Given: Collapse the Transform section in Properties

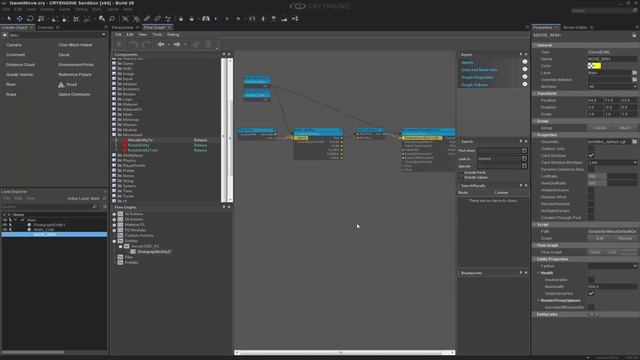Looking at the screenshot, I should pos(535,93).
